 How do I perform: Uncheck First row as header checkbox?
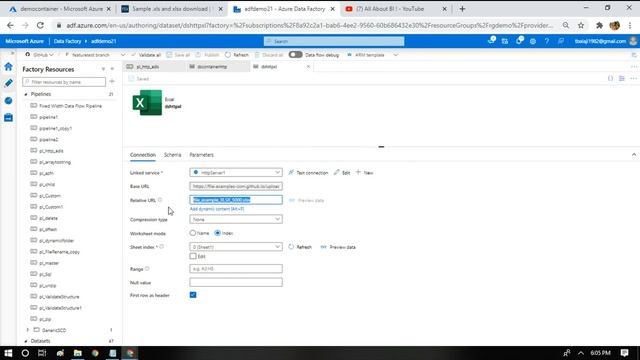193,295
